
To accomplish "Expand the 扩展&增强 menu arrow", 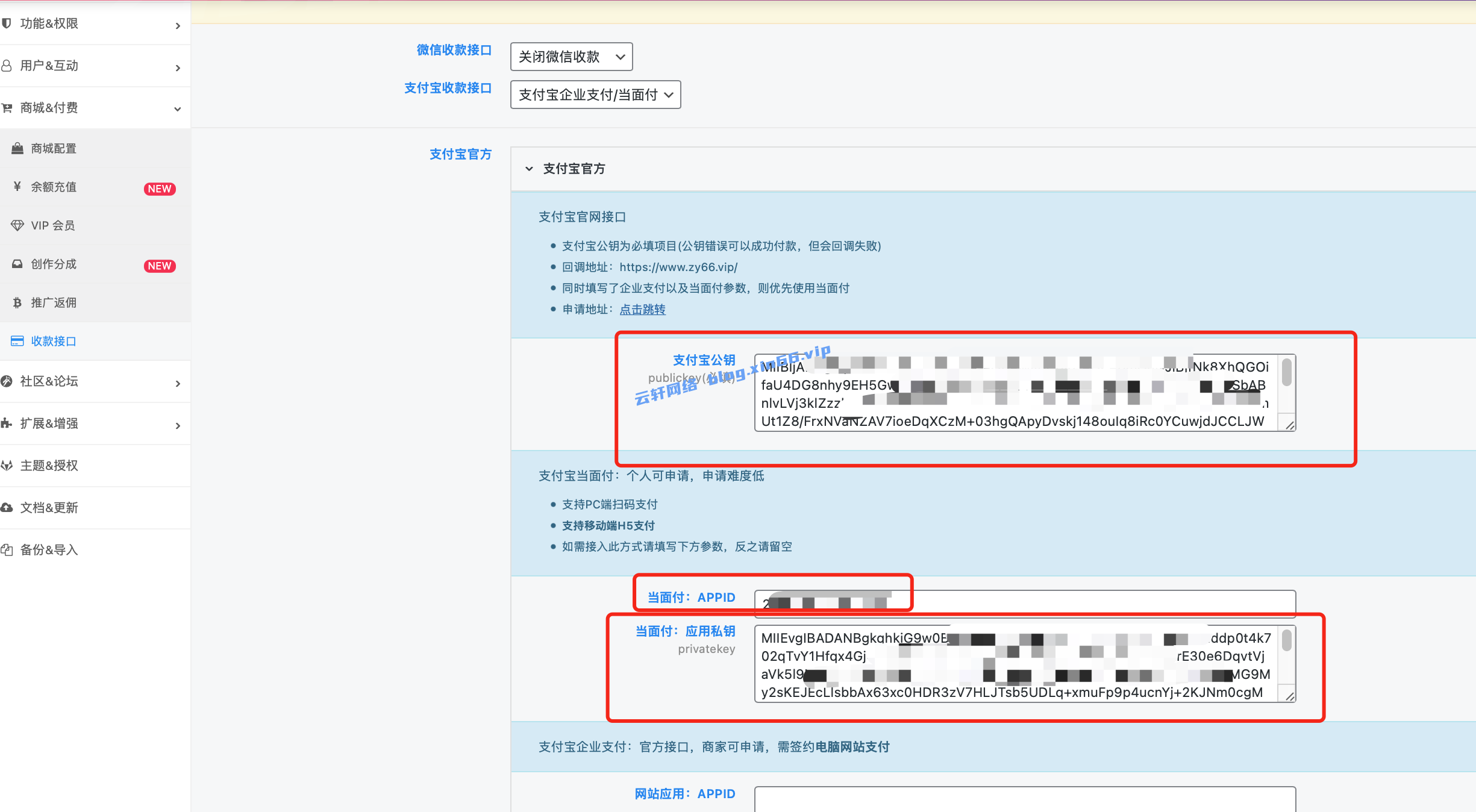I will point(178,425).
